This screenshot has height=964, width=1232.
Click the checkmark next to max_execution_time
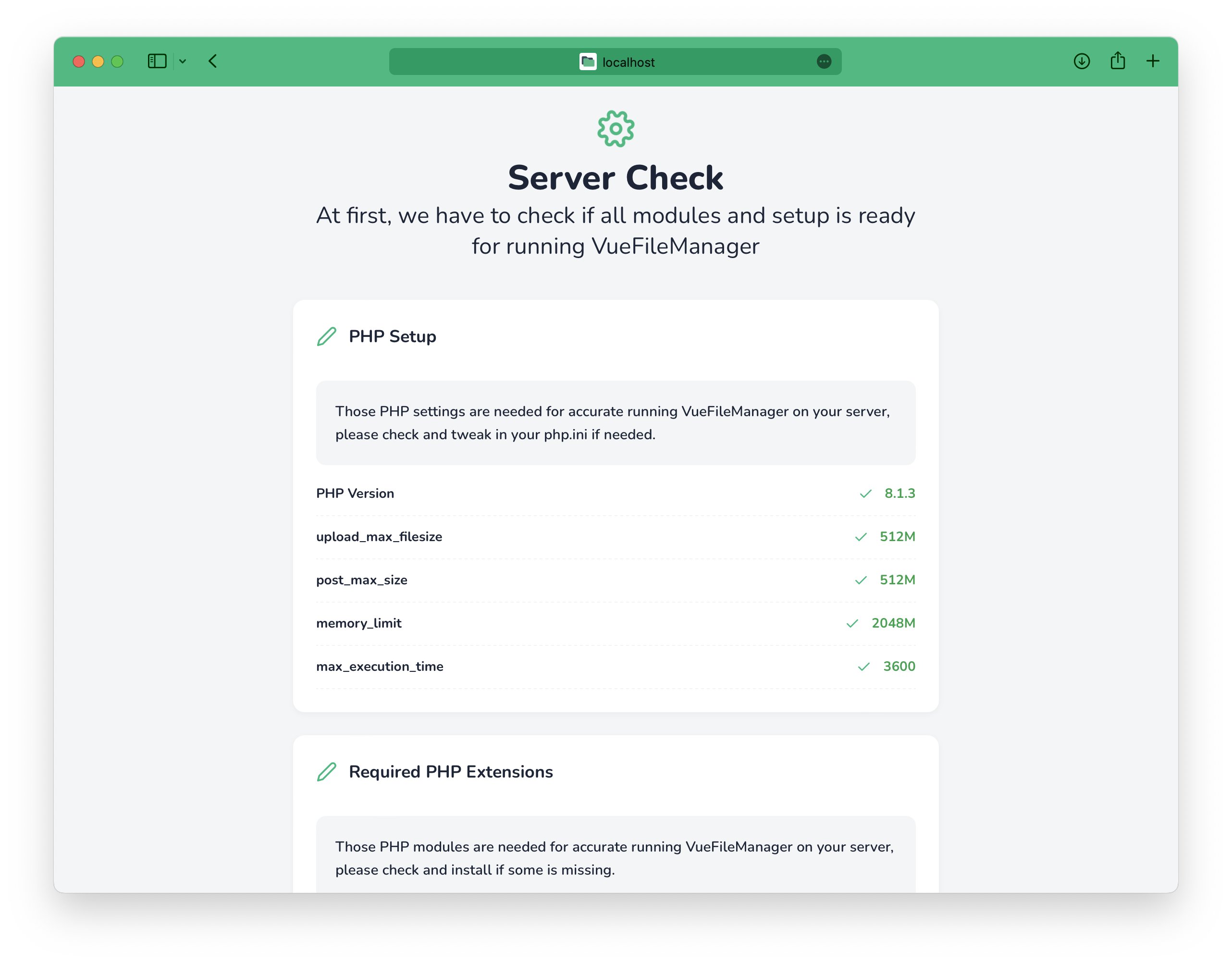pyautogui.click(x=864, y=667)
